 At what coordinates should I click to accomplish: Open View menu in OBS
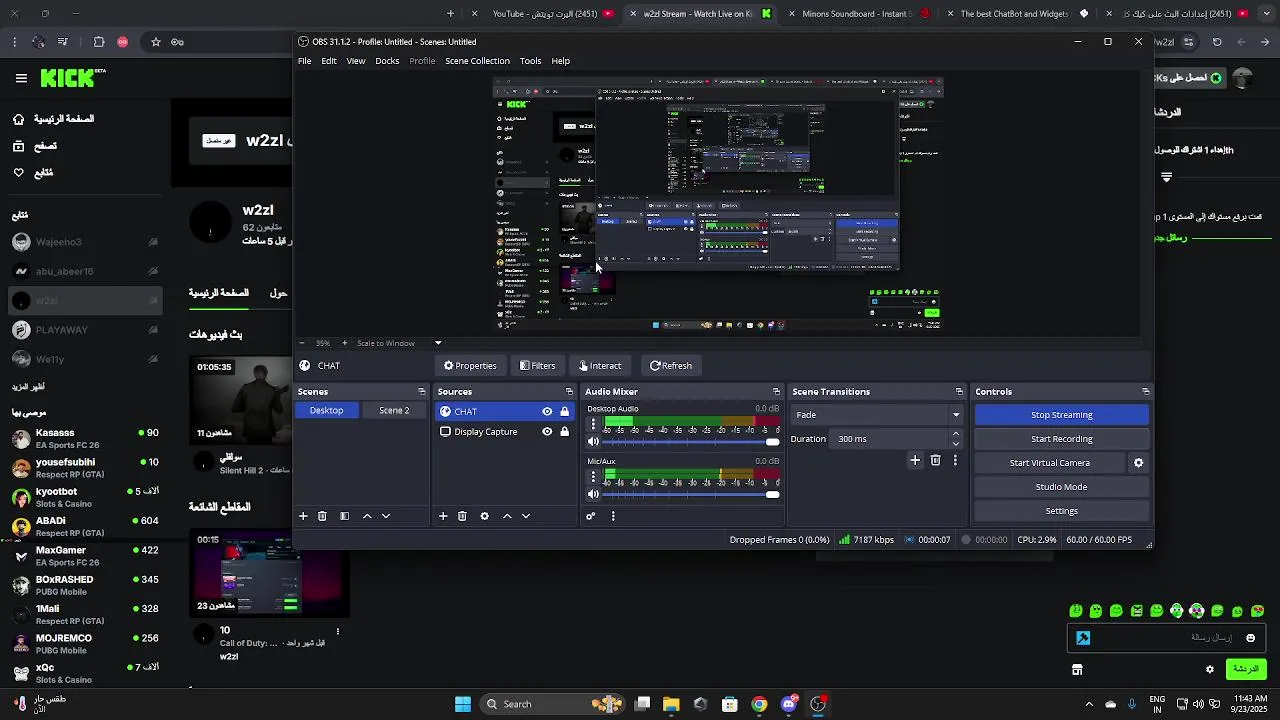tap(356, 61)
